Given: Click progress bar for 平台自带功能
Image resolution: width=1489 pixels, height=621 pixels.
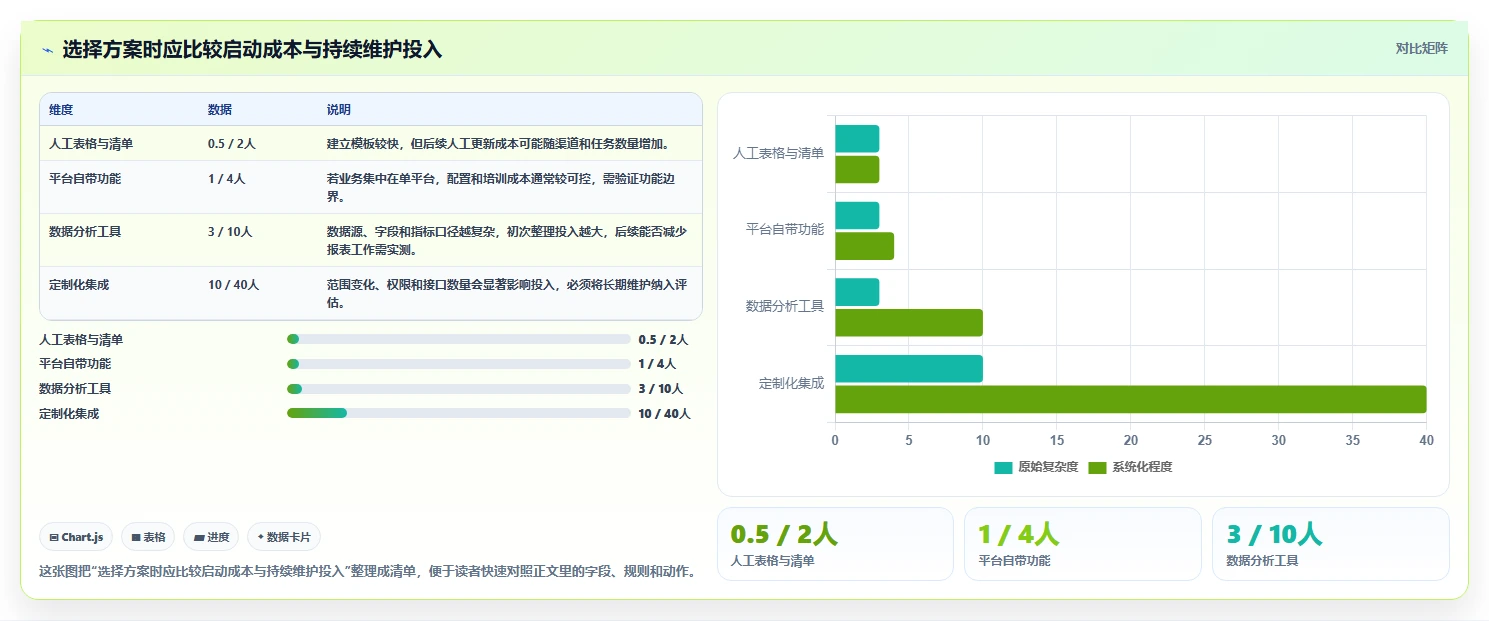Looking at the screenshot, I should (x=459, y=364).
